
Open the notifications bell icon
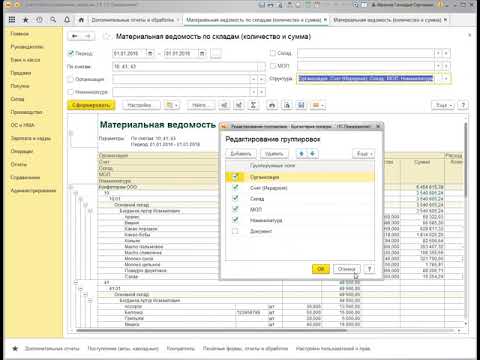pos(67,20)
